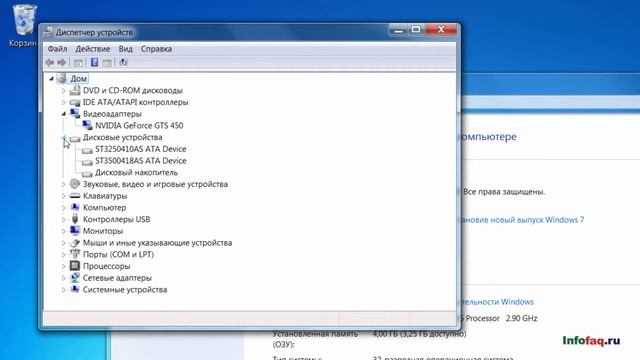Expand the Процессоры node

pos(64,266)
